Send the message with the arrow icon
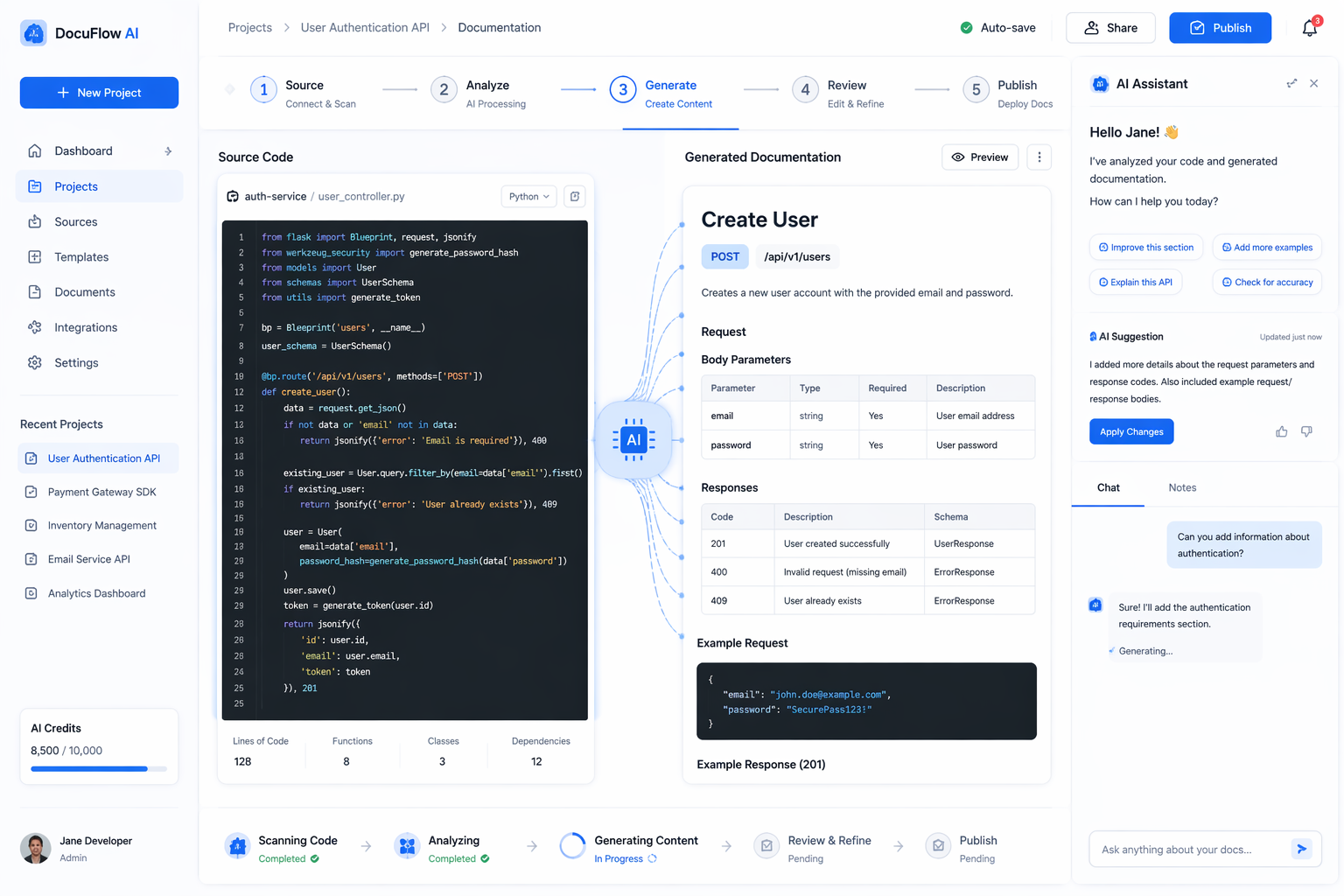1344x896 pixels. pyautogui.click(x=1301, y=849)
